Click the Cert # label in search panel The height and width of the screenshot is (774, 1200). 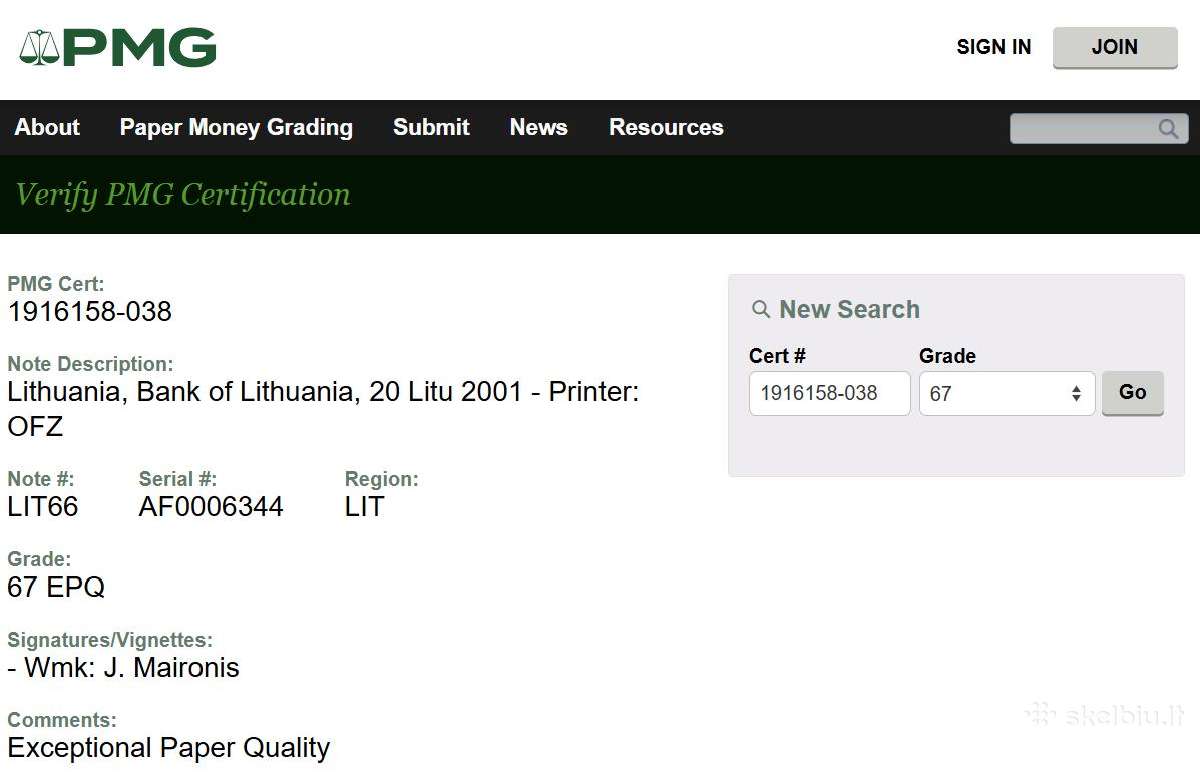pos(777,356)
